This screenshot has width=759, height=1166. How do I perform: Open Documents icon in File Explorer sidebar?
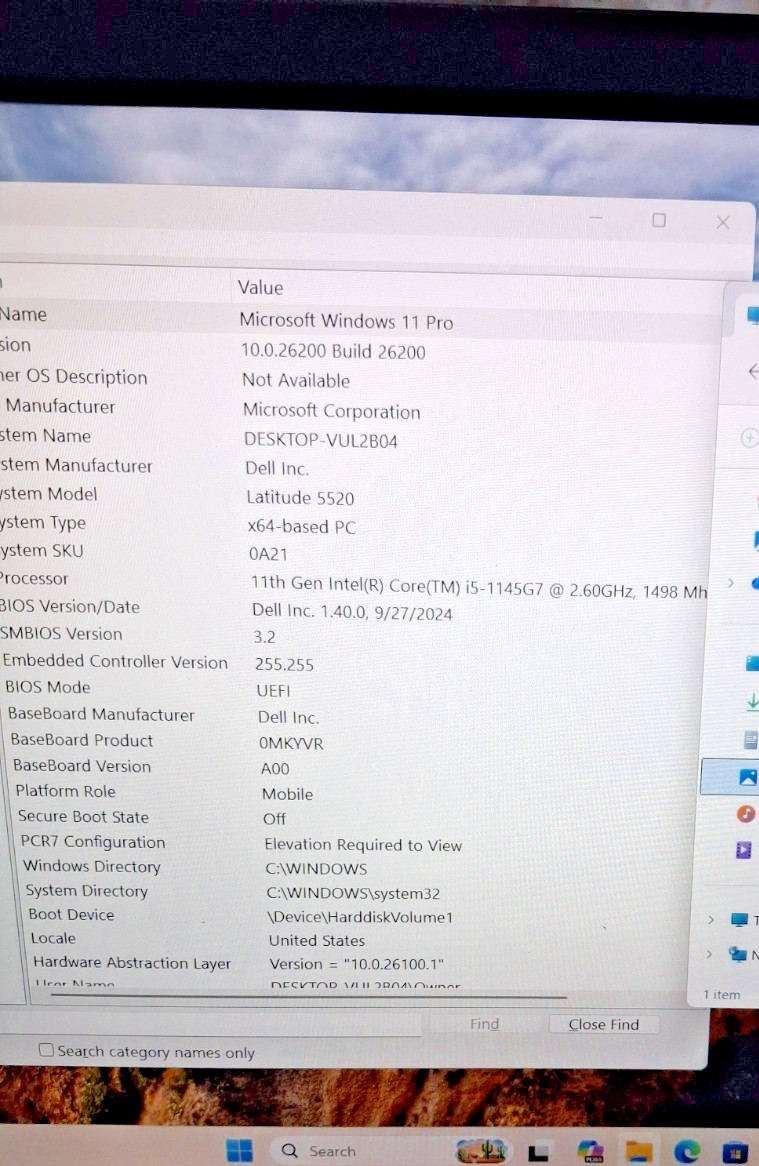[x=751, y=739]
